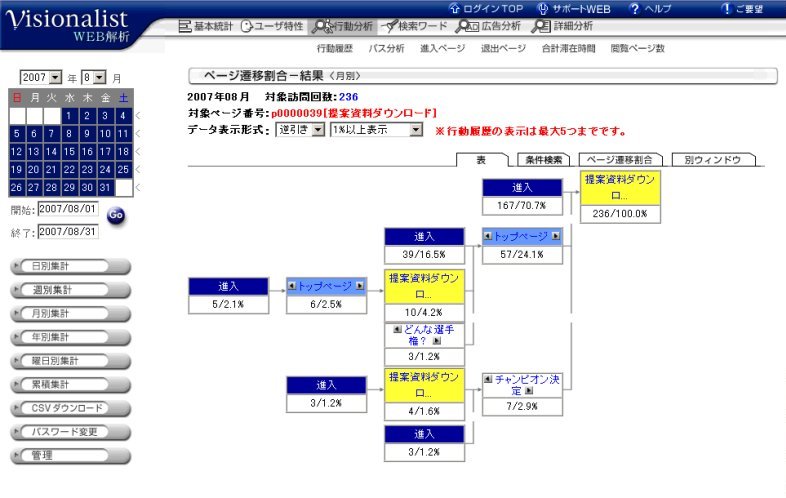Open 行動履歴 submenu item

point(334,48)
